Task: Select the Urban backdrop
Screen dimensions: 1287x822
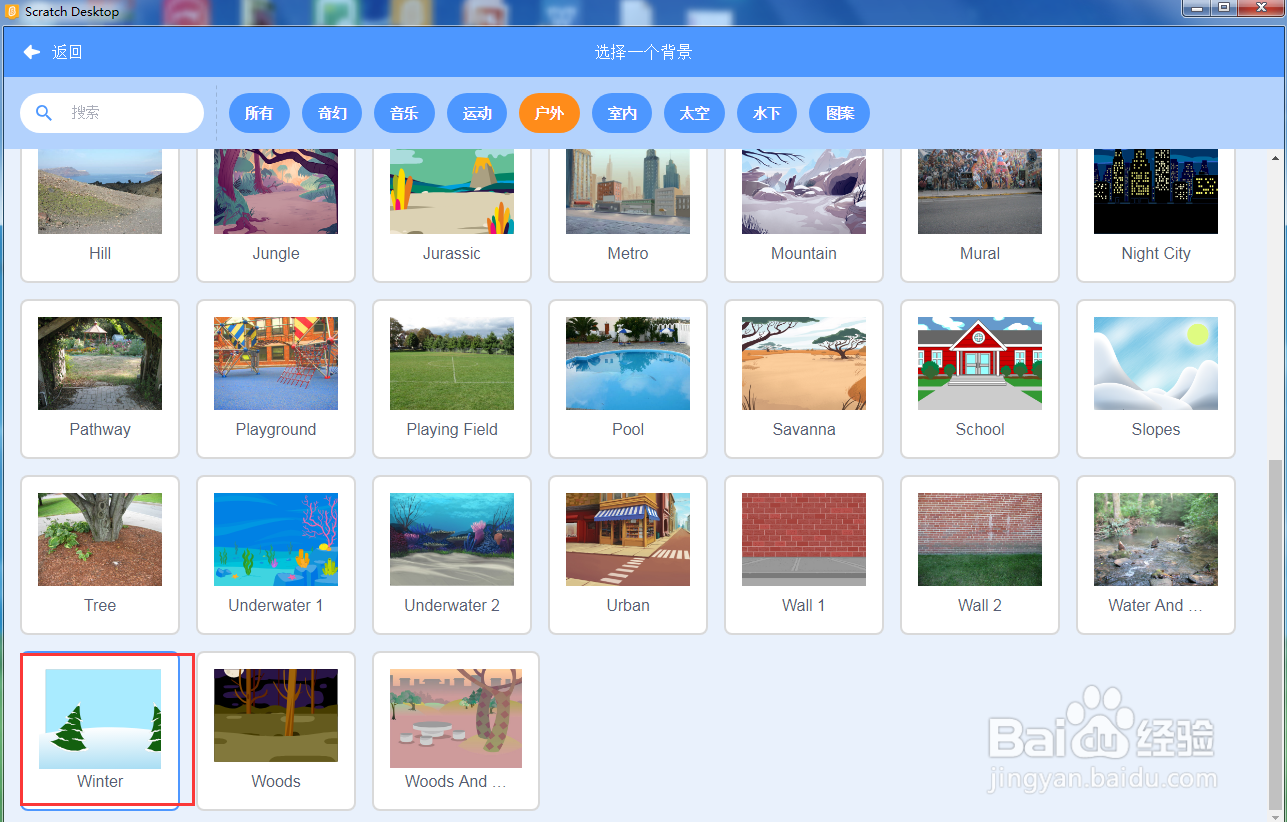Action: [x=628, y=555]
